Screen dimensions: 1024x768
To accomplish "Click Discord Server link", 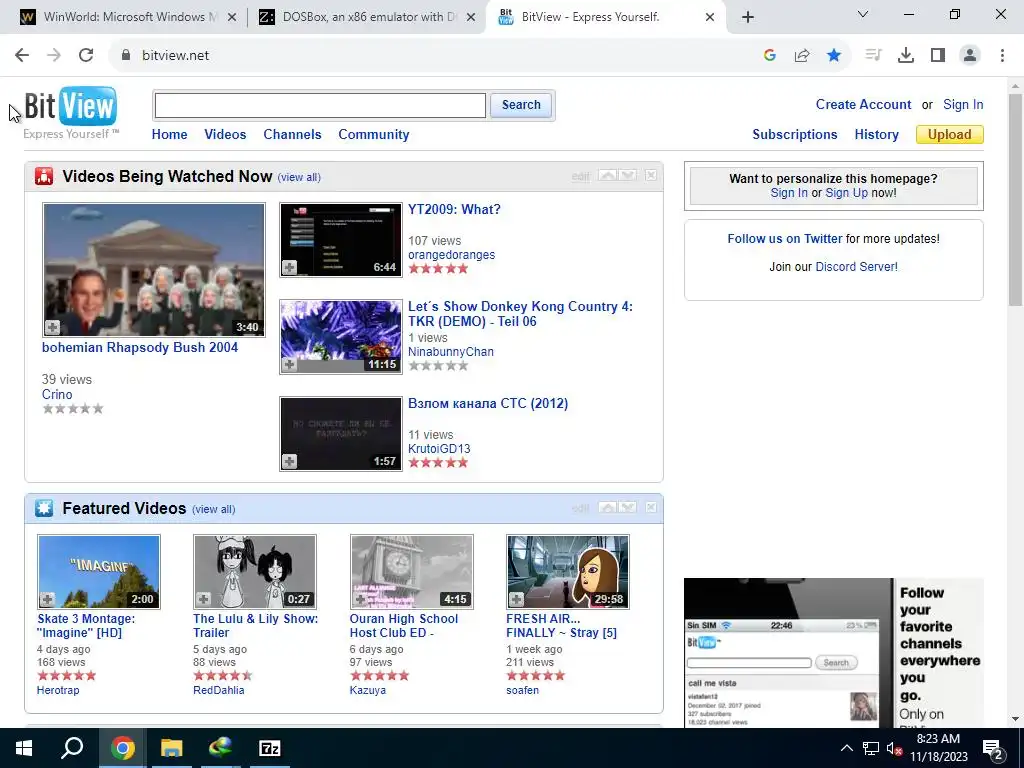I will 857,267.
